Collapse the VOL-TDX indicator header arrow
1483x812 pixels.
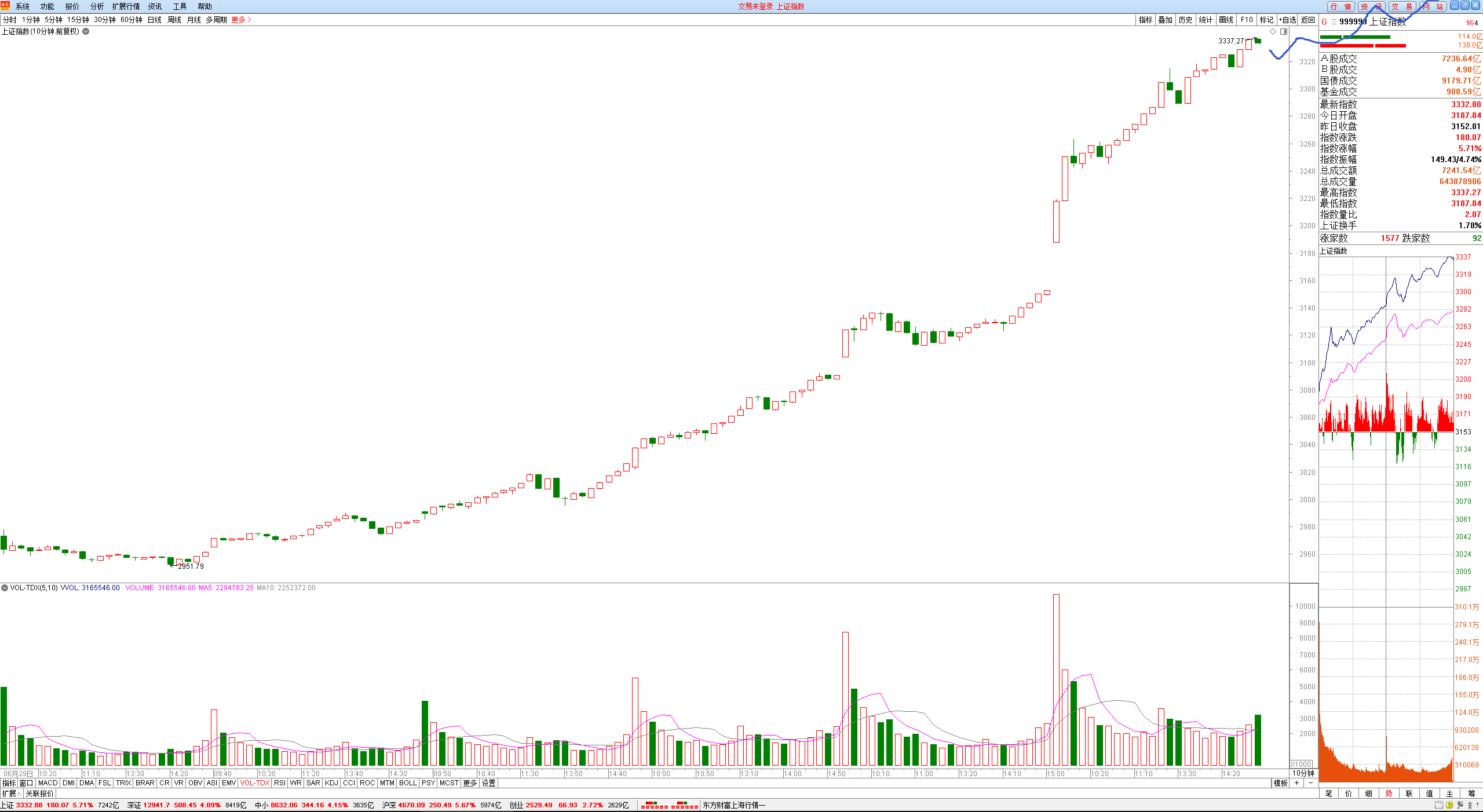click(5, 588)
